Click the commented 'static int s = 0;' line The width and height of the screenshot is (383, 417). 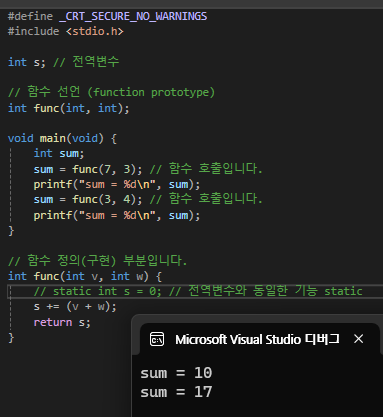(198, 291)
